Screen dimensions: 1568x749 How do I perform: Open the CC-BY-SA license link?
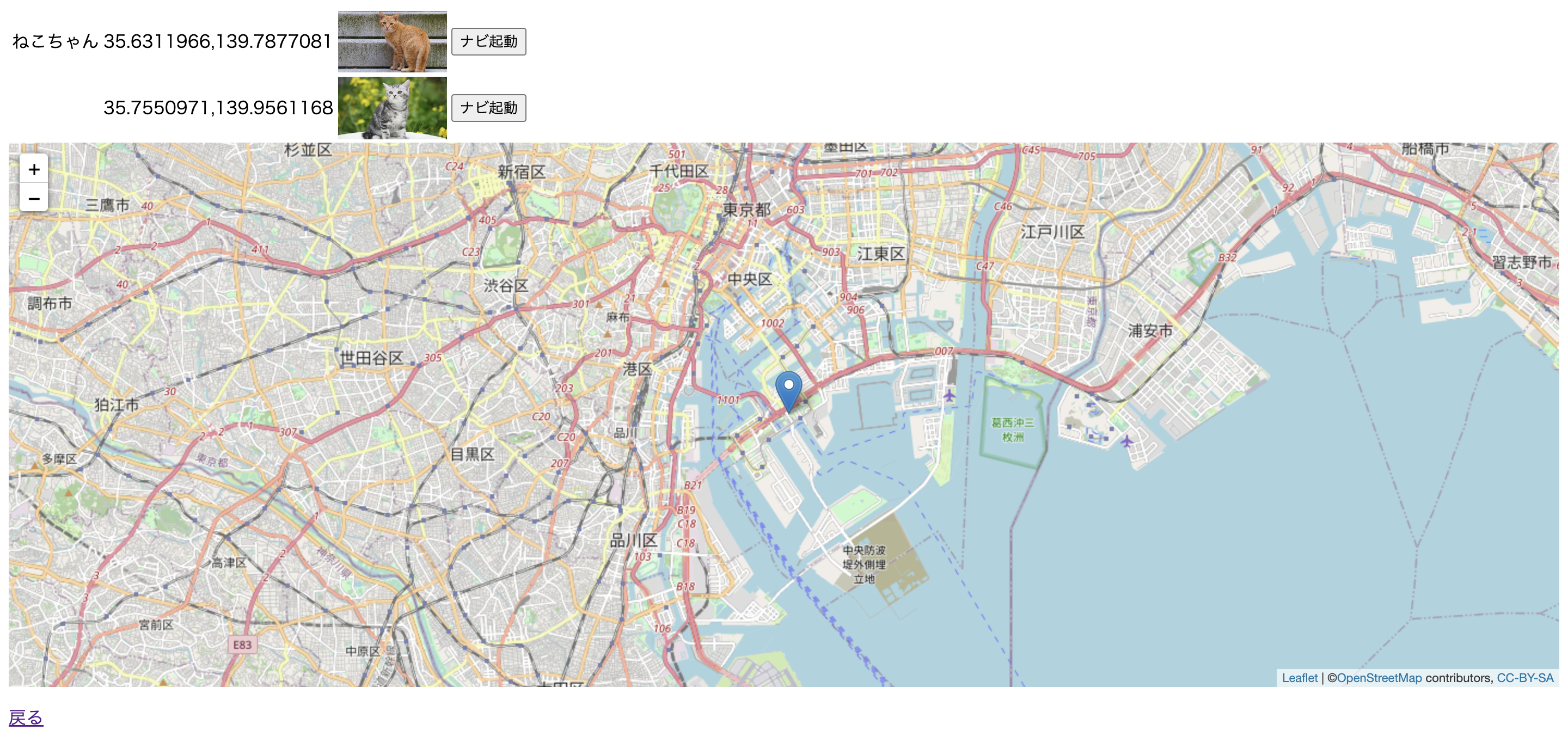click(1525, 678)
